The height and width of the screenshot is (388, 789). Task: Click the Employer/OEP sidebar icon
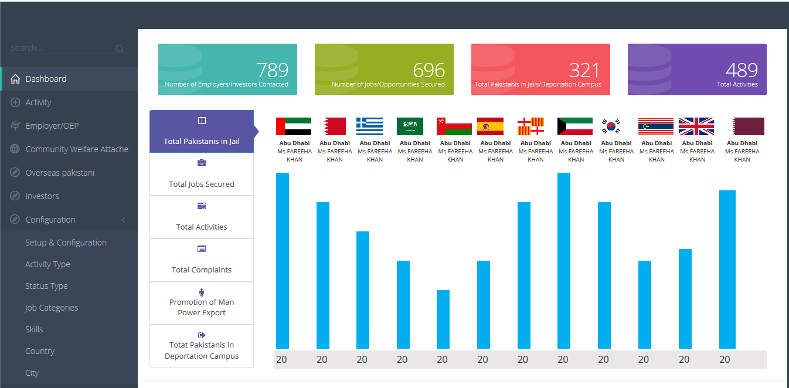tap(15, 126)
